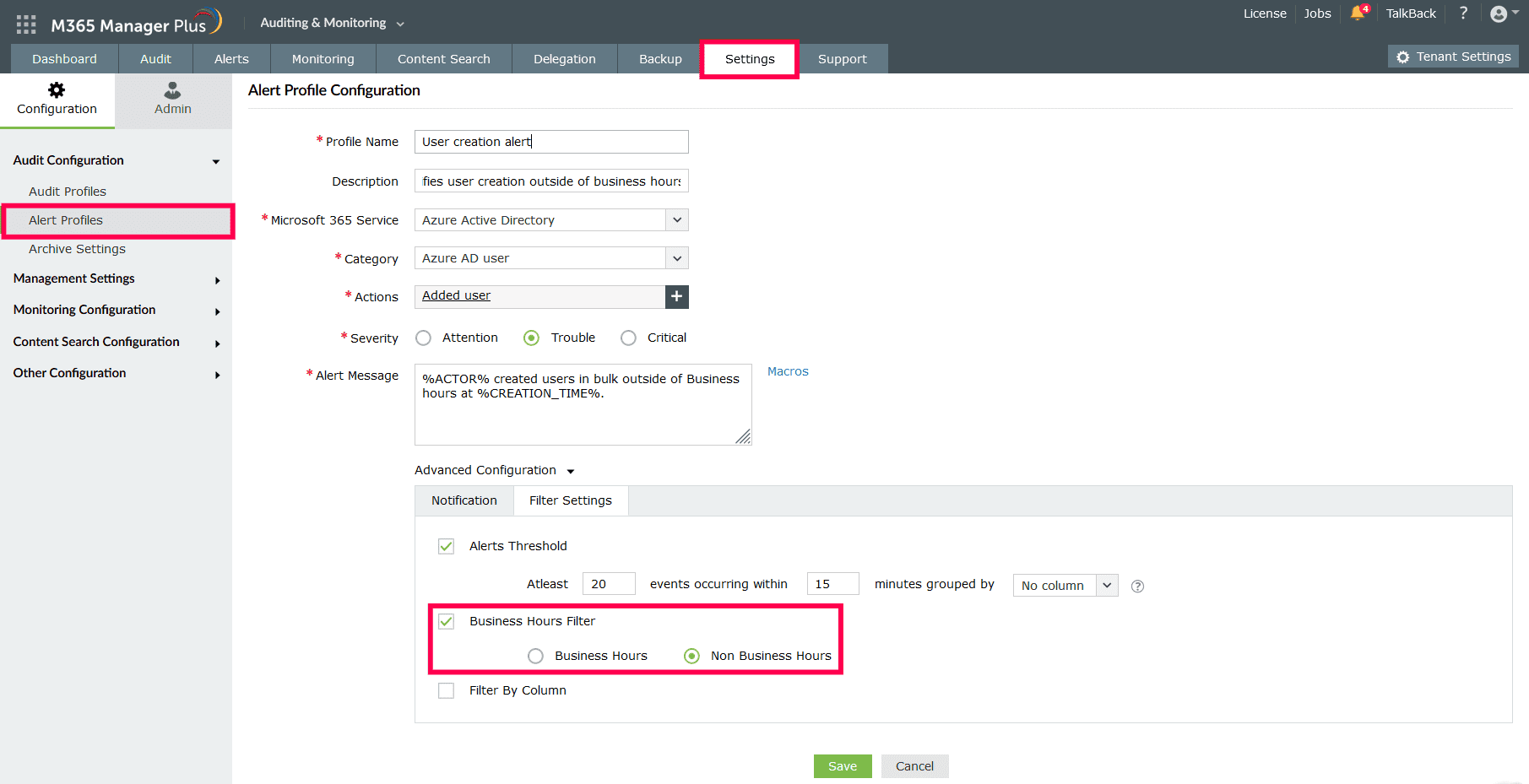Toggle the Business Hours Filter checkbox
Image resolution: width=1529 pixels, height=784 pixels.
click(x=447, y=621)
